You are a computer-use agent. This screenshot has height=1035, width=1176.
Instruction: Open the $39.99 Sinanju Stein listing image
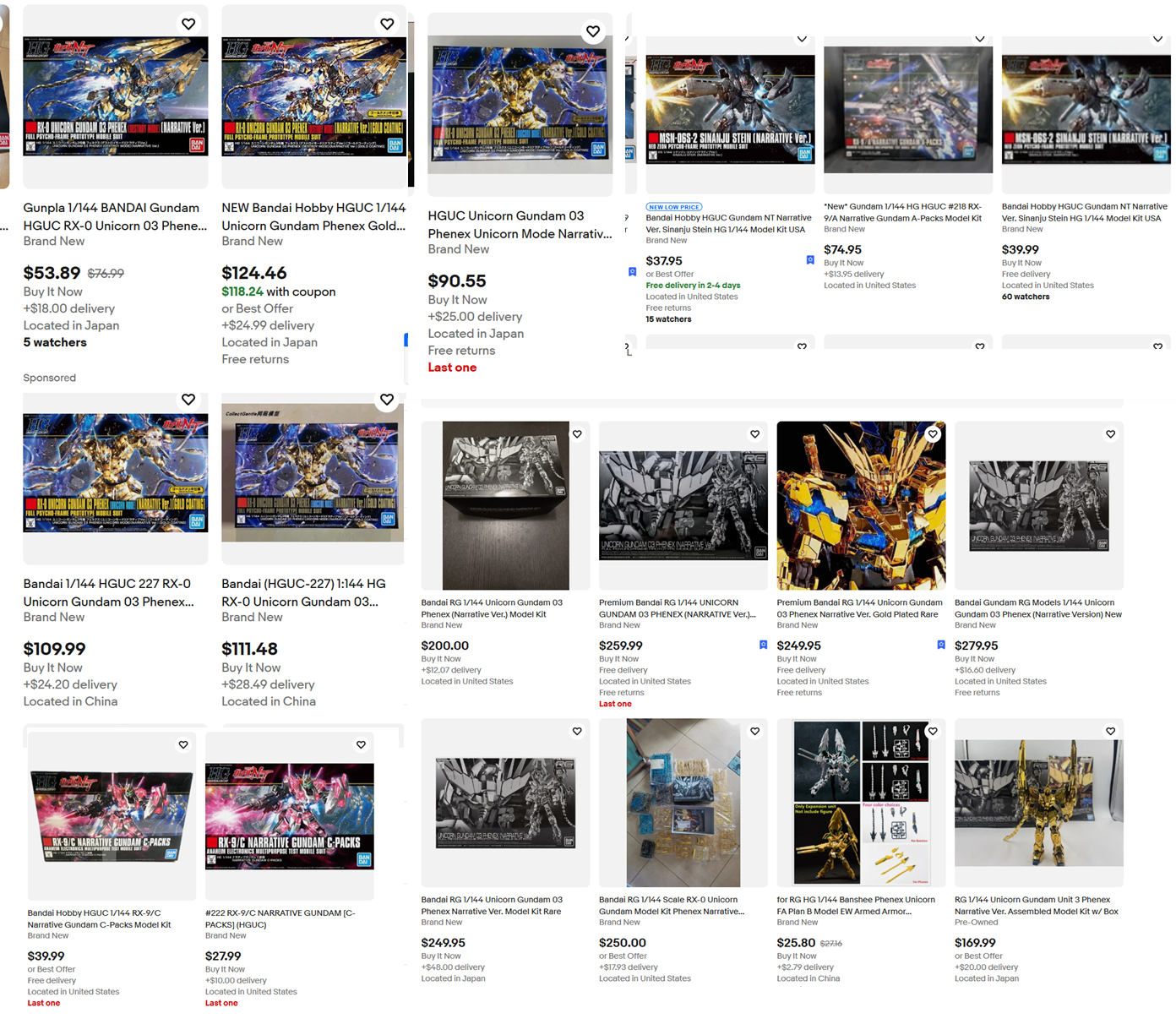(1086, 109)
